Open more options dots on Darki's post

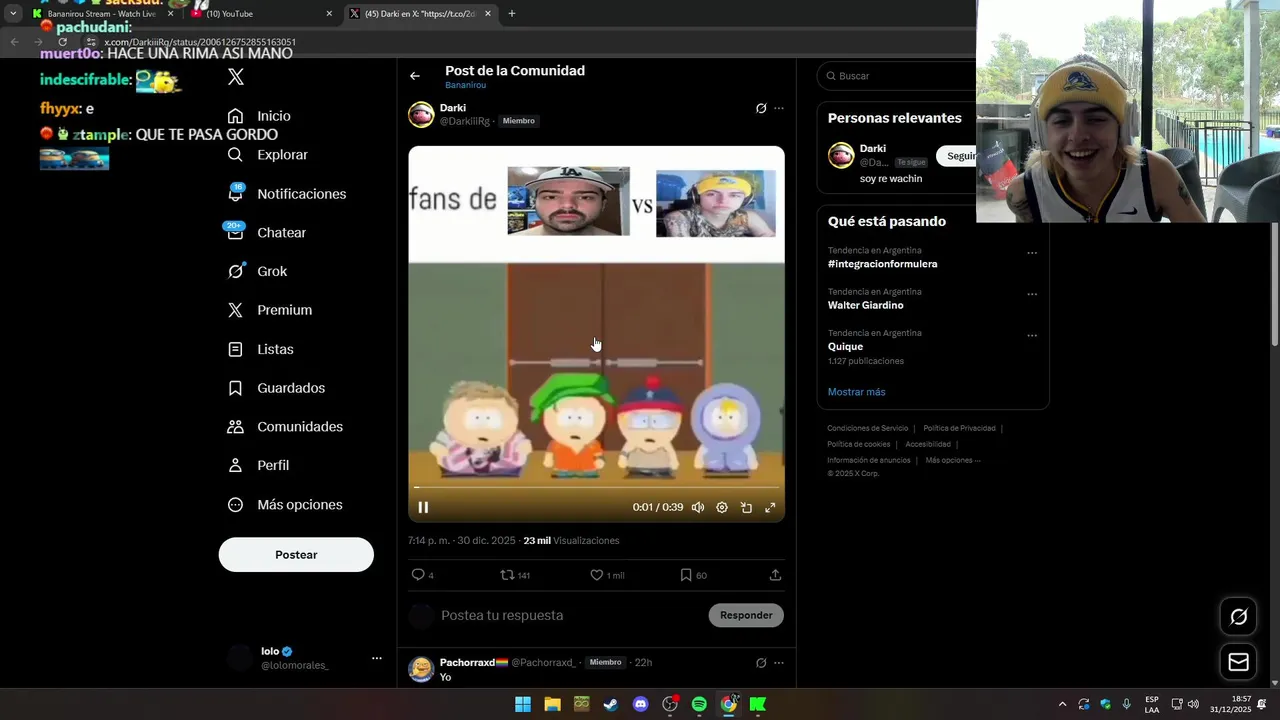point(779,108)
